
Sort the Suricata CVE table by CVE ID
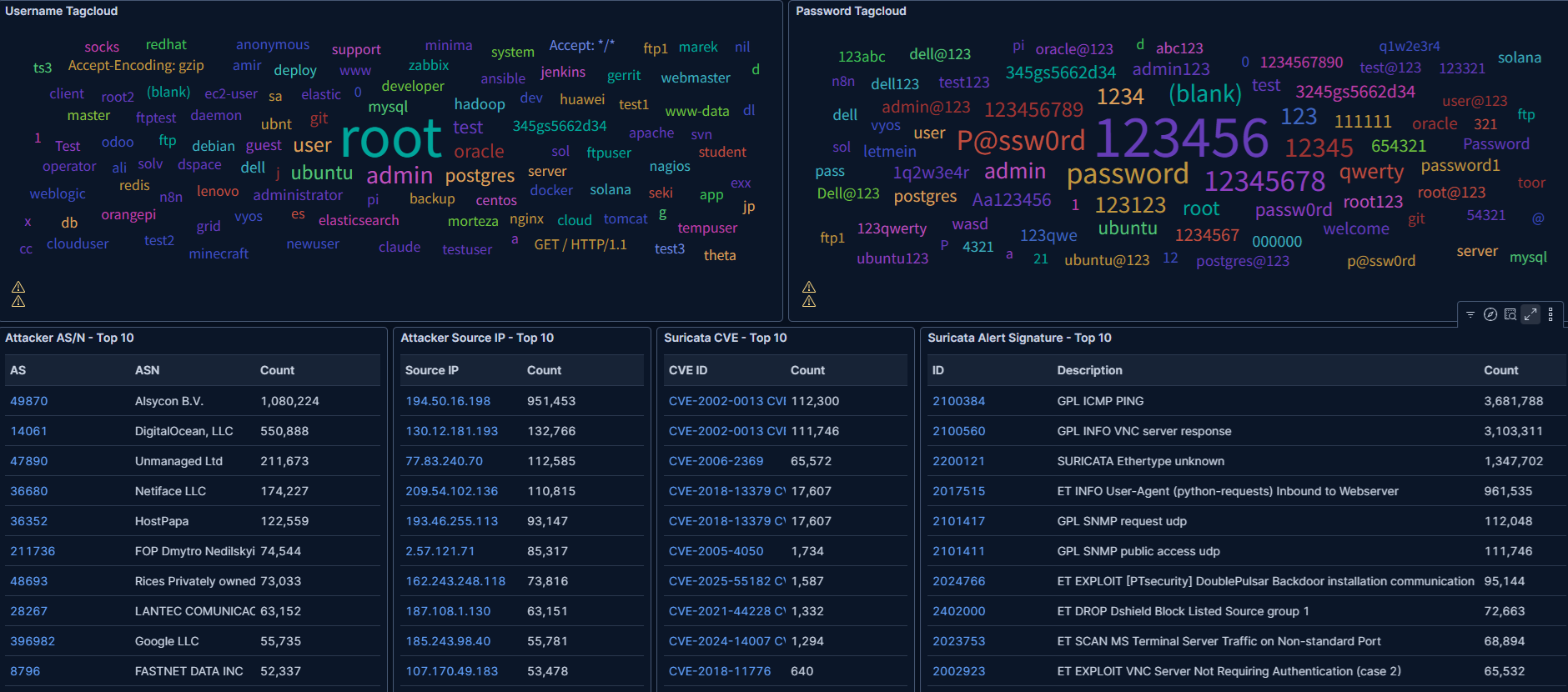[688, 370]
